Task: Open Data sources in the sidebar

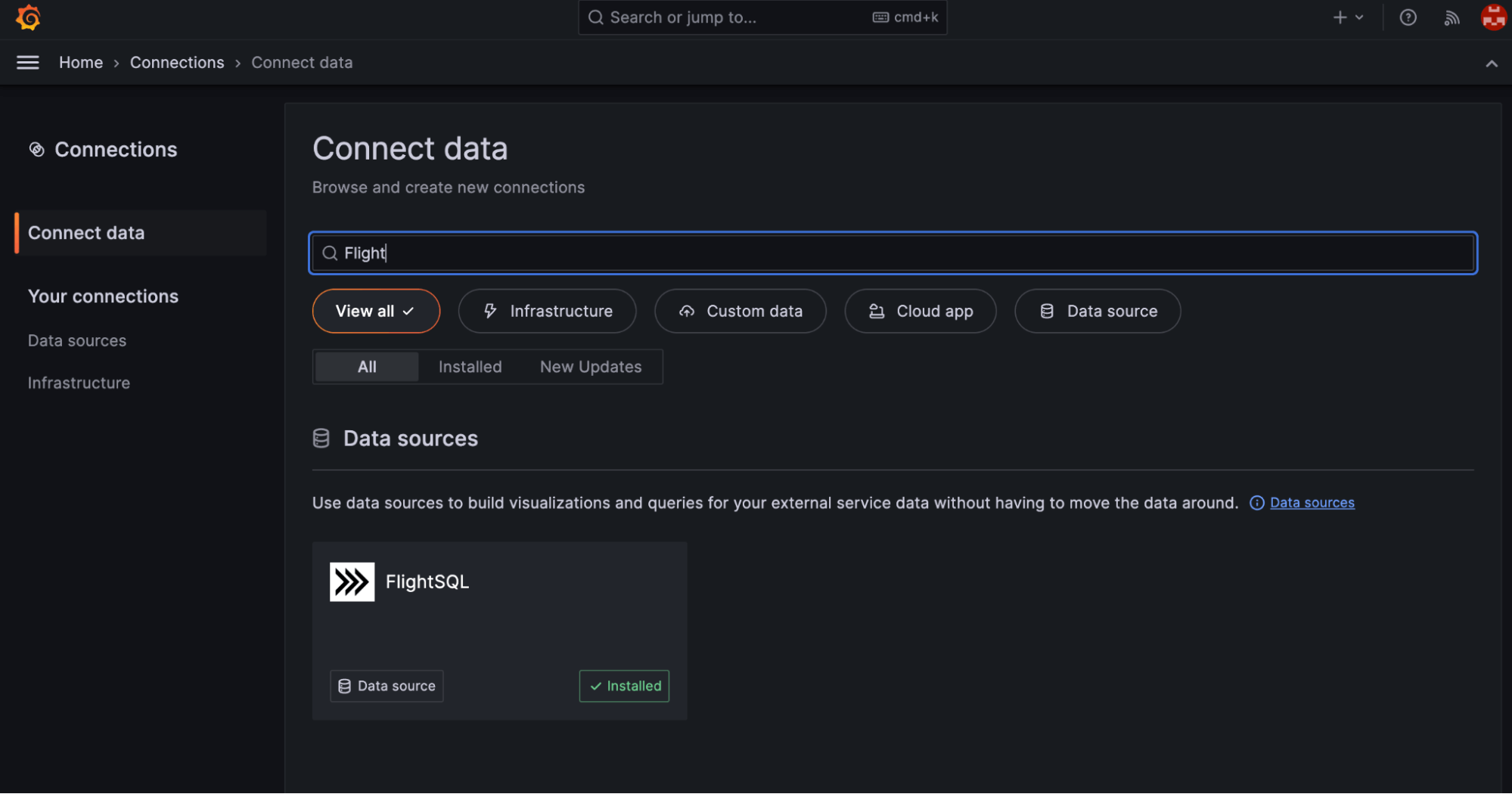Action: (x=77, y=341)
